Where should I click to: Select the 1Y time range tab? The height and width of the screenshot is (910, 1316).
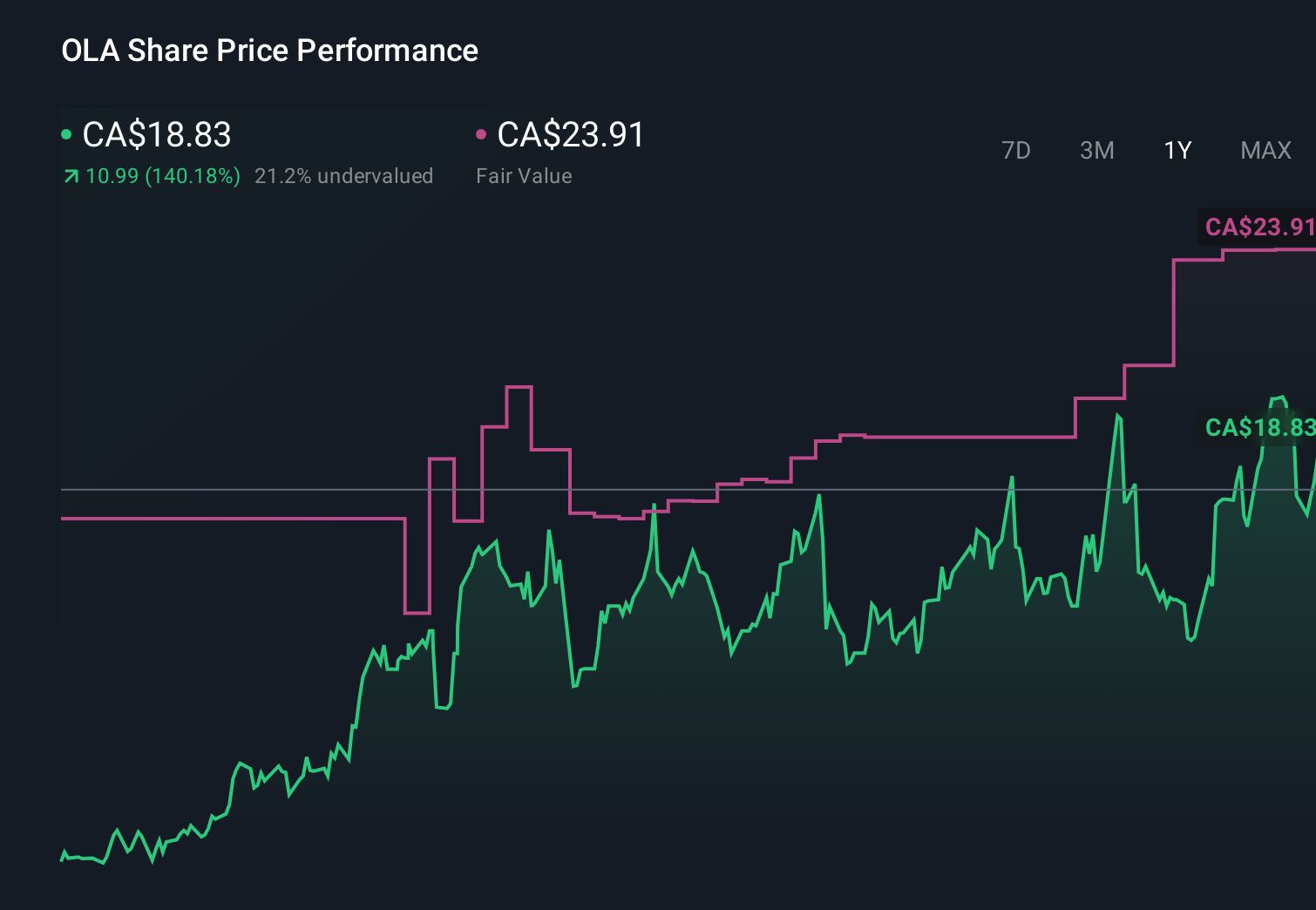(x=1177, y=150)
